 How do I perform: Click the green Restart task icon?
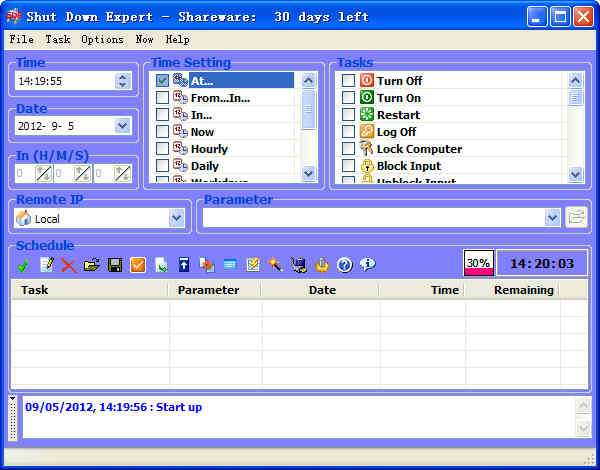click(367, 114)
